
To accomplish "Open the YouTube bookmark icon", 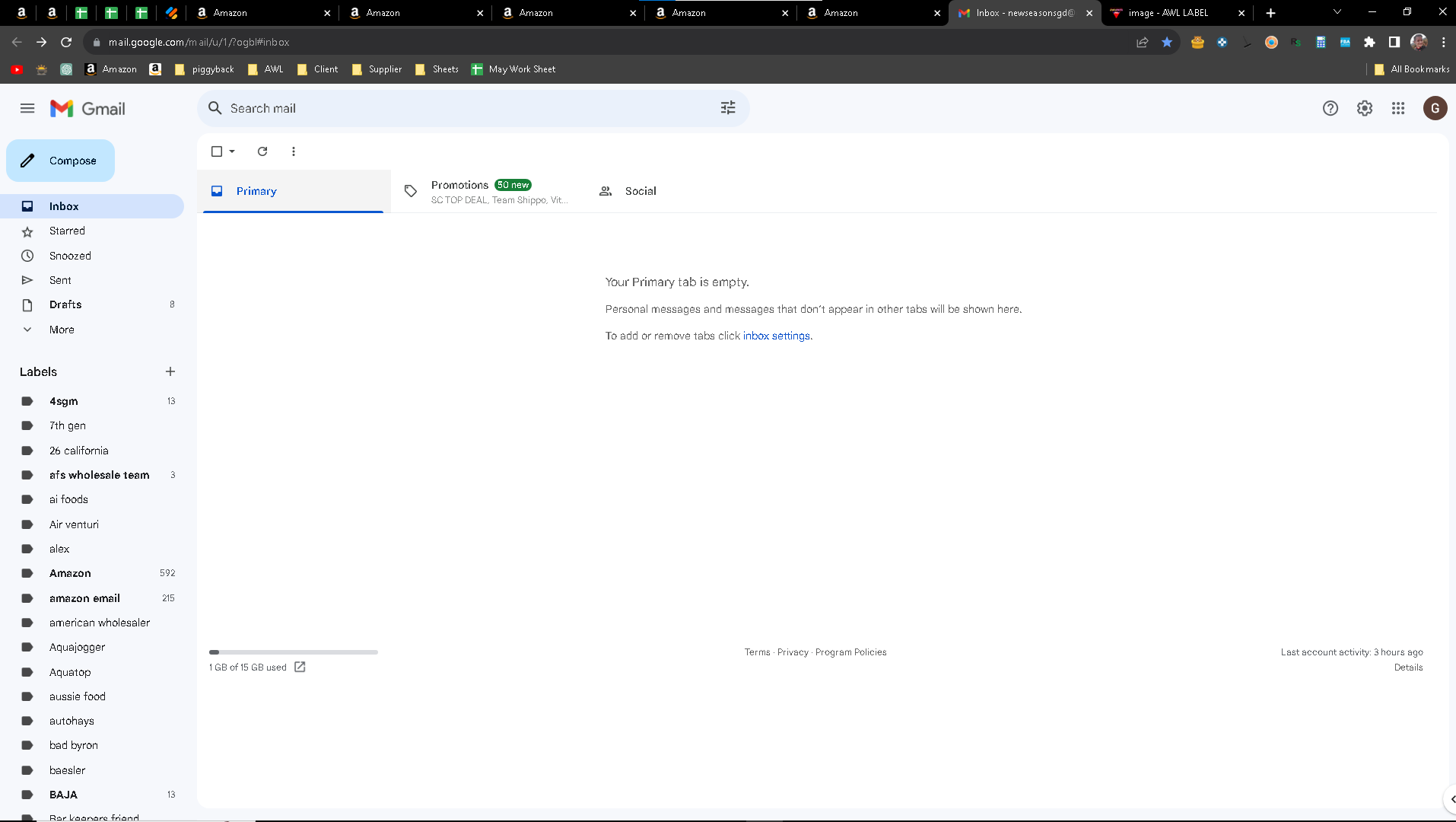I will point(17,69).
